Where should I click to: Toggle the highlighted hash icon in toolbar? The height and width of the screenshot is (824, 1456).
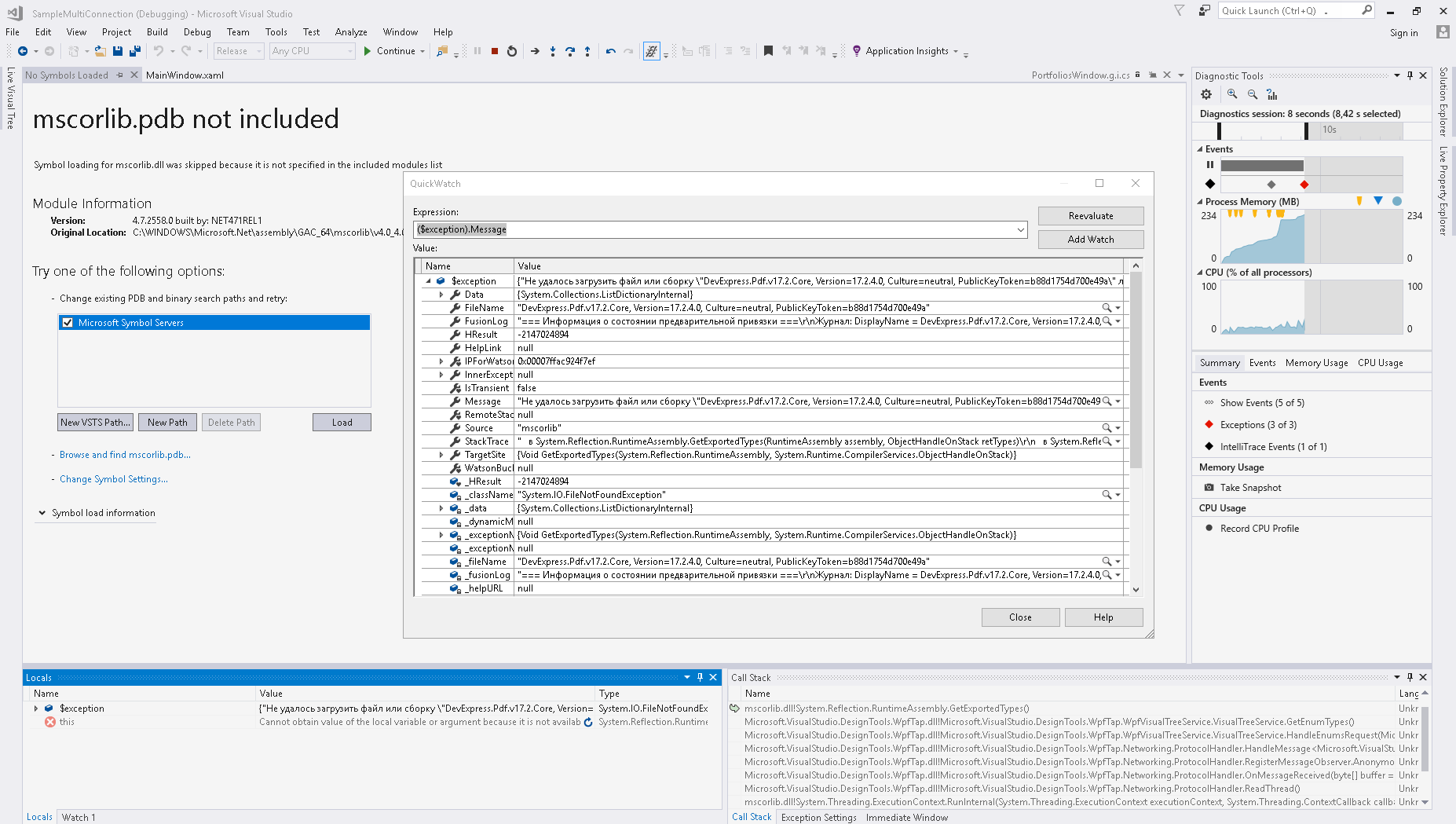(651, 51)
